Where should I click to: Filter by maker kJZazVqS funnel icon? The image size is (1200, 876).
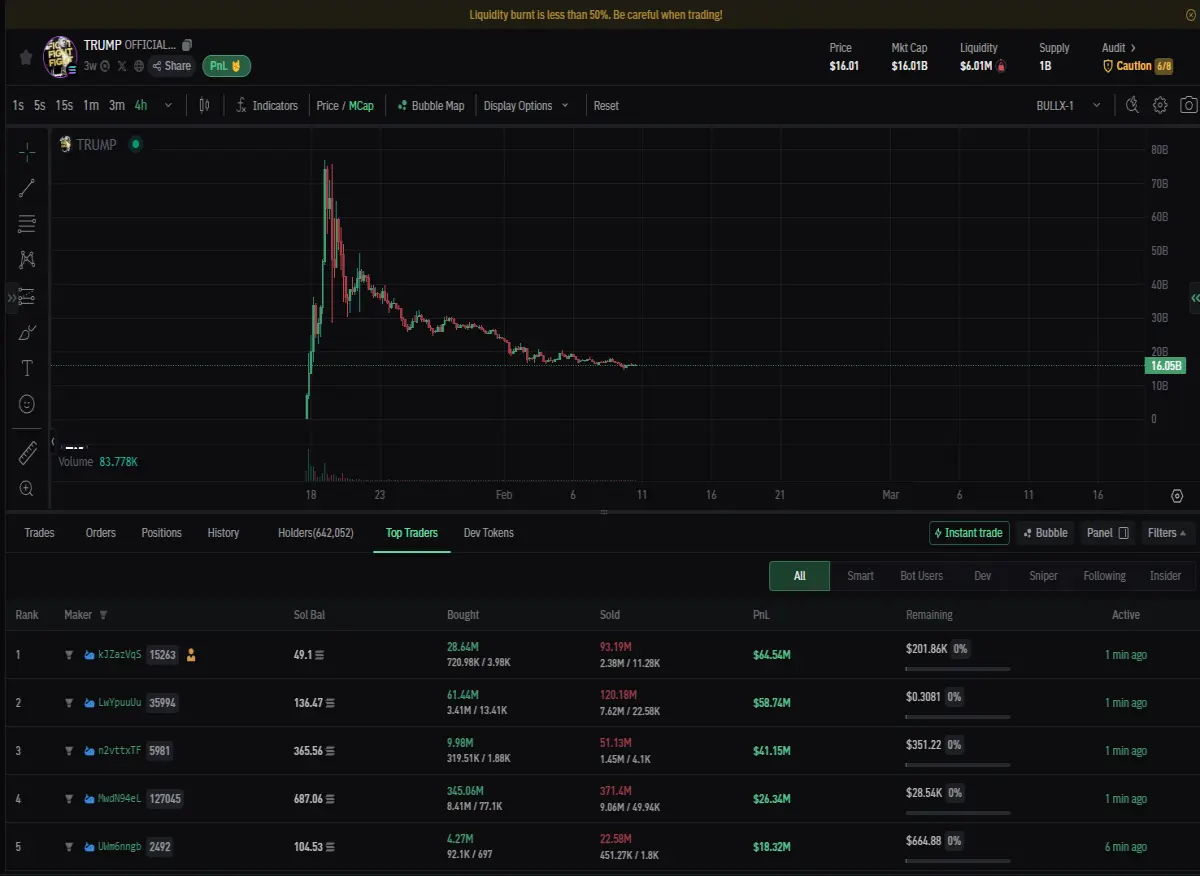coord(69,655)
